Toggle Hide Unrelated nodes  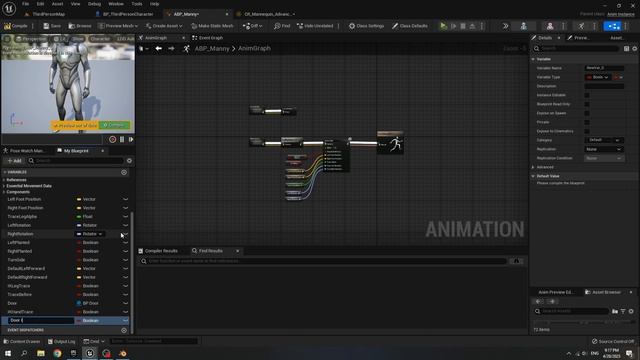315,26
